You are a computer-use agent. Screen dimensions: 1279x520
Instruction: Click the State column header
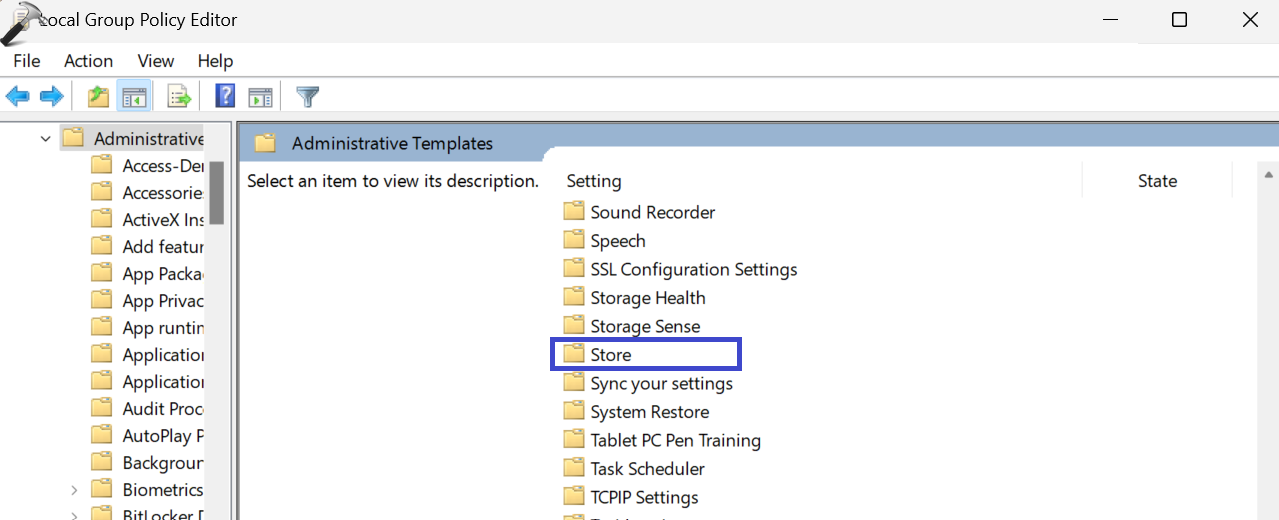pos(1157,181)
